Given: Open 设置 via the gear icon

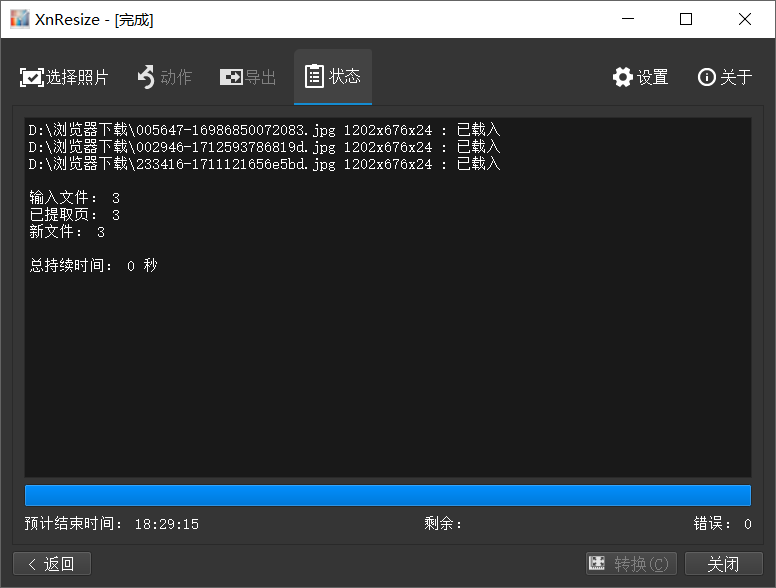Looking at the screenshot, I should click(x=623, y=77).
